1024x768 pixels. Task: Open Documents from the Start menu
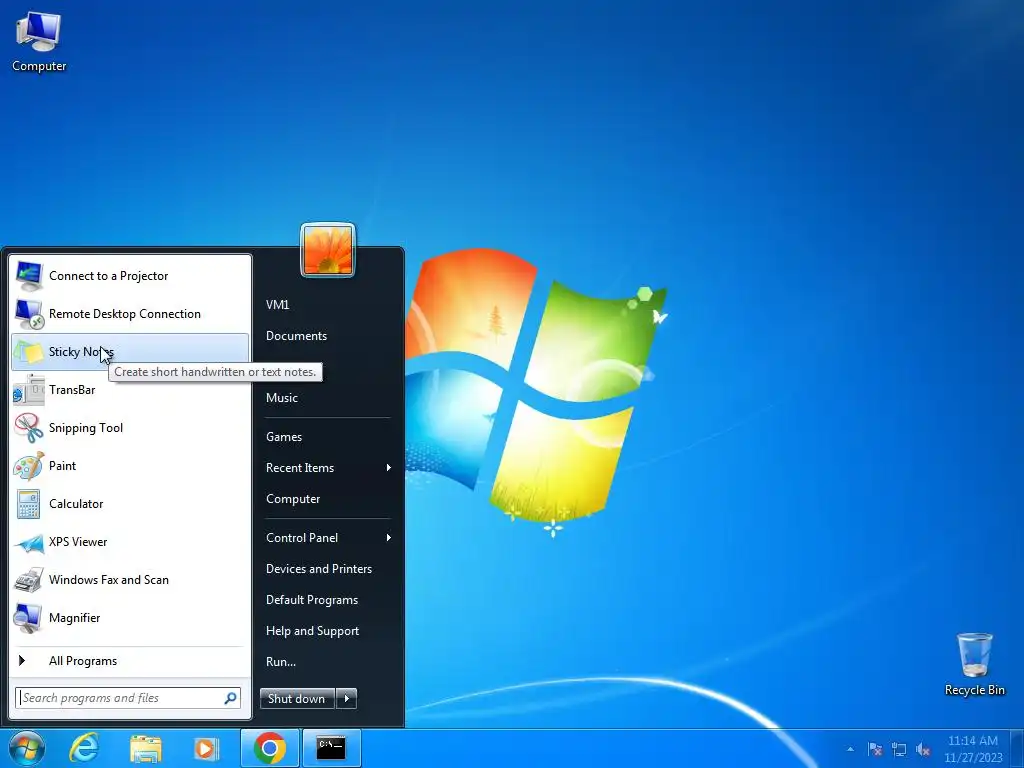[296, 336]
